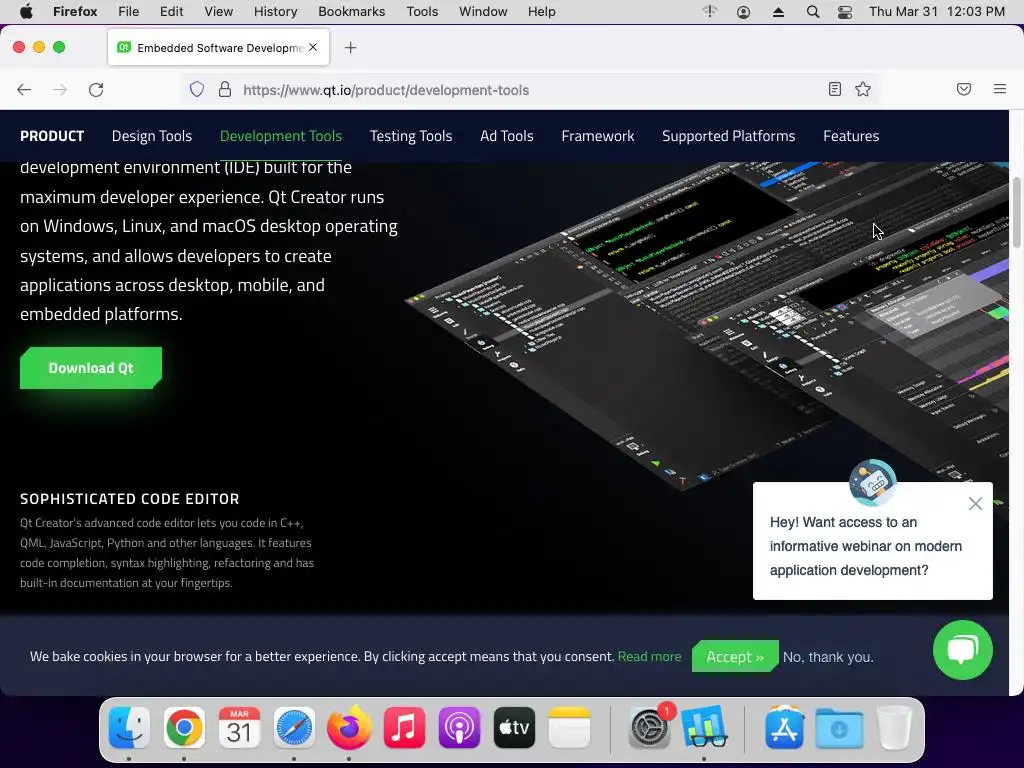
Task: Open the Edit menu
Action: (x=172, y=12)
